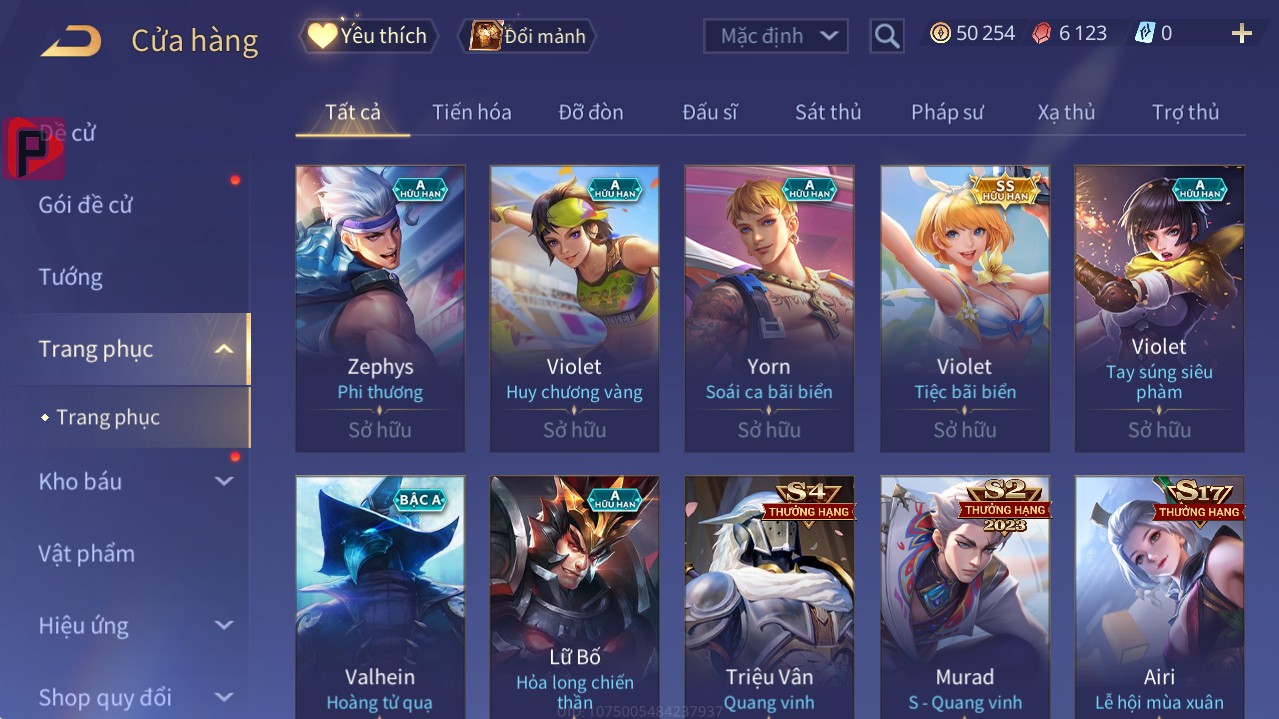Select the Yorn Soái ca bãi biển skin card
Viewport: 1279px width, 719px height.
point(769,309)
